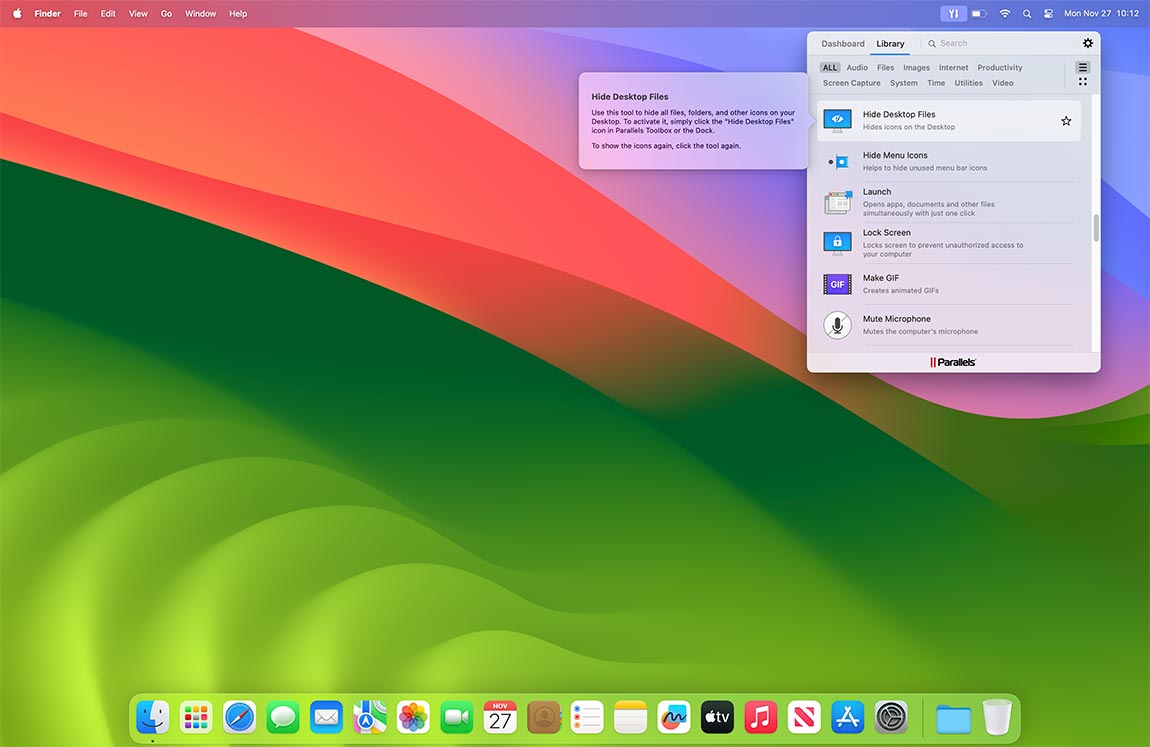Click the Lock Screen tool icon
This screenshot has height=747, width=1150.
coord(837,242)
